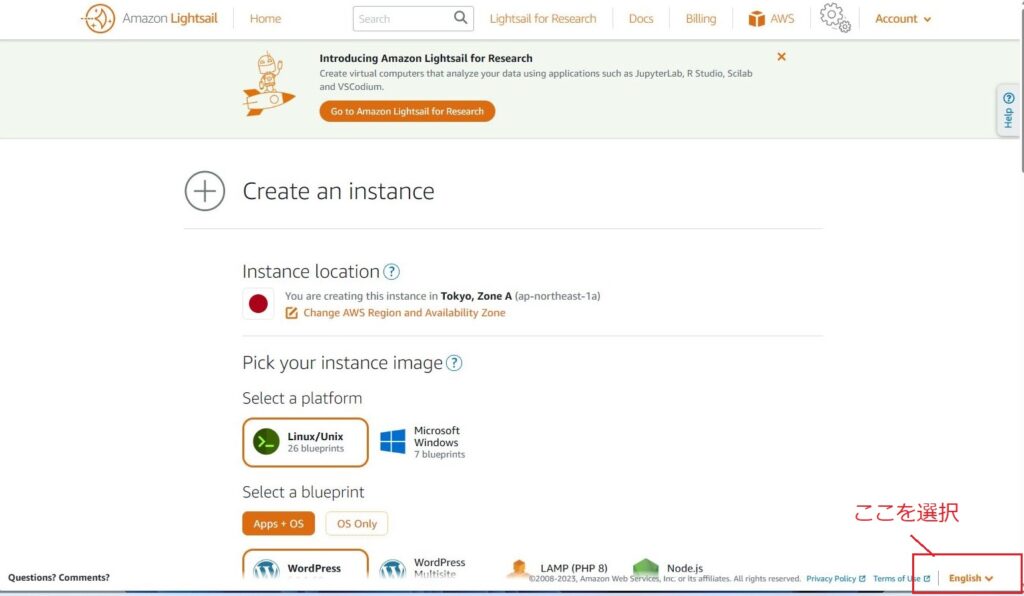Open the Account dropdown menu
Screen dimensions: 1024x596
point(903,19)
